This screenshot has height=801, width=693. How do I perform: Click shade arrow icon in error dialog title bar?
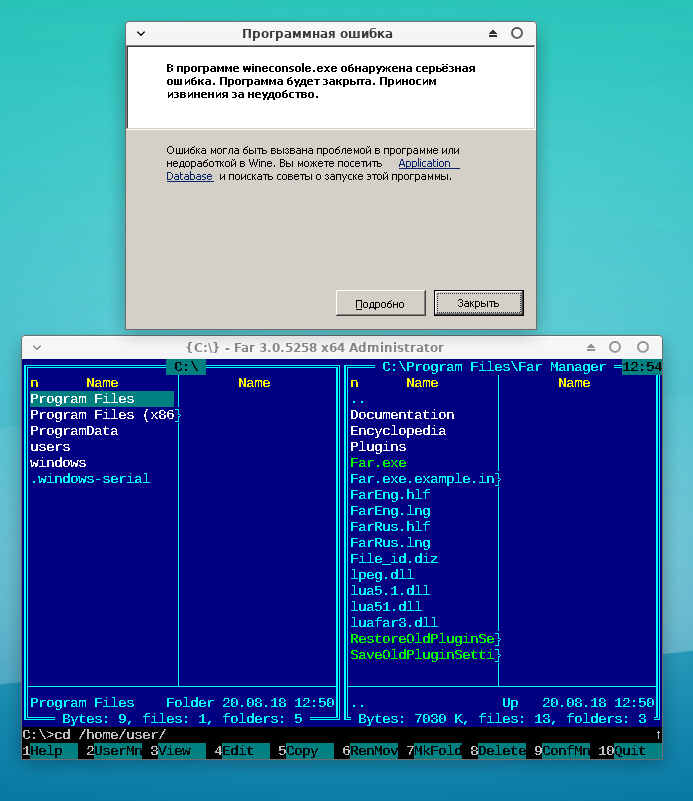pos(493,34)
